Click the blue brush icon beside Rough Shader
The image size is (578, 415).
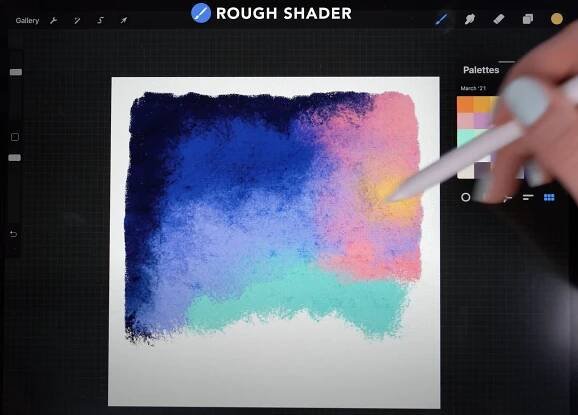[201, 13]
